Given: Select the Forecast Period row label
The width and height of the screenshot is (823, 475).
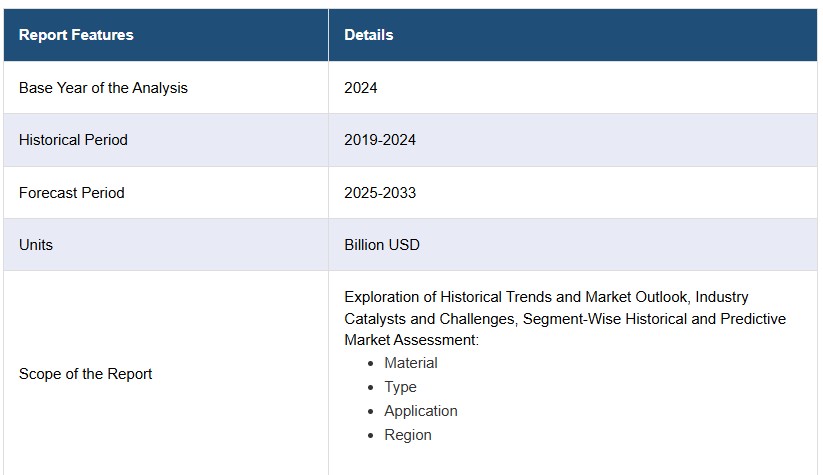Looking at the screenshot, I should (71, 193).
